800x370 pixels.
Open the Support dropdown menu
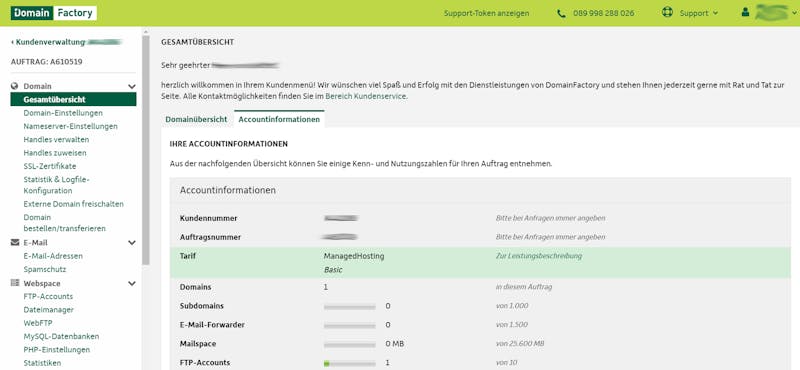coord(698,13)
